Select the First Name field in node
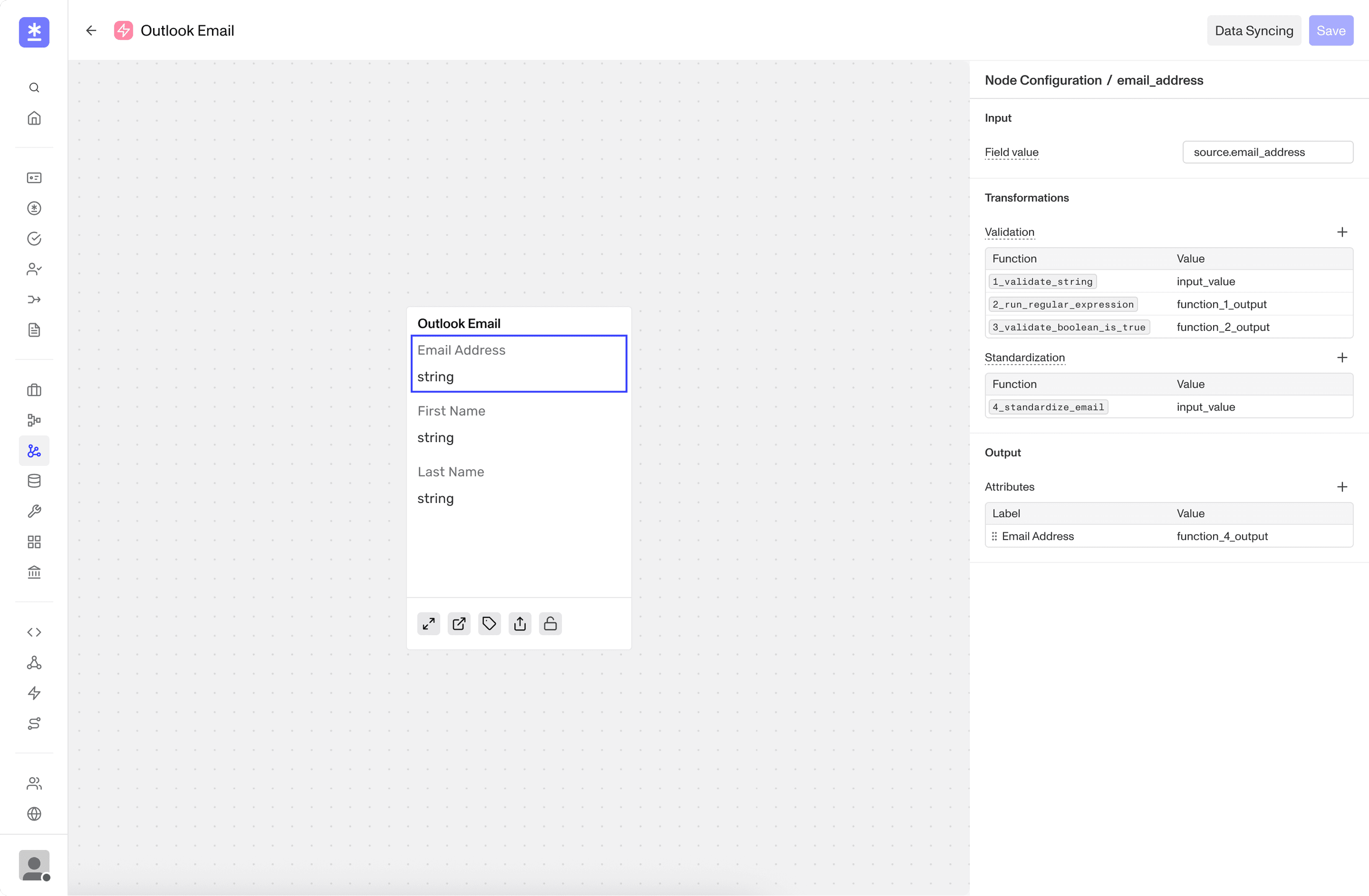The image size is (1369, 896). pos(519,425)
